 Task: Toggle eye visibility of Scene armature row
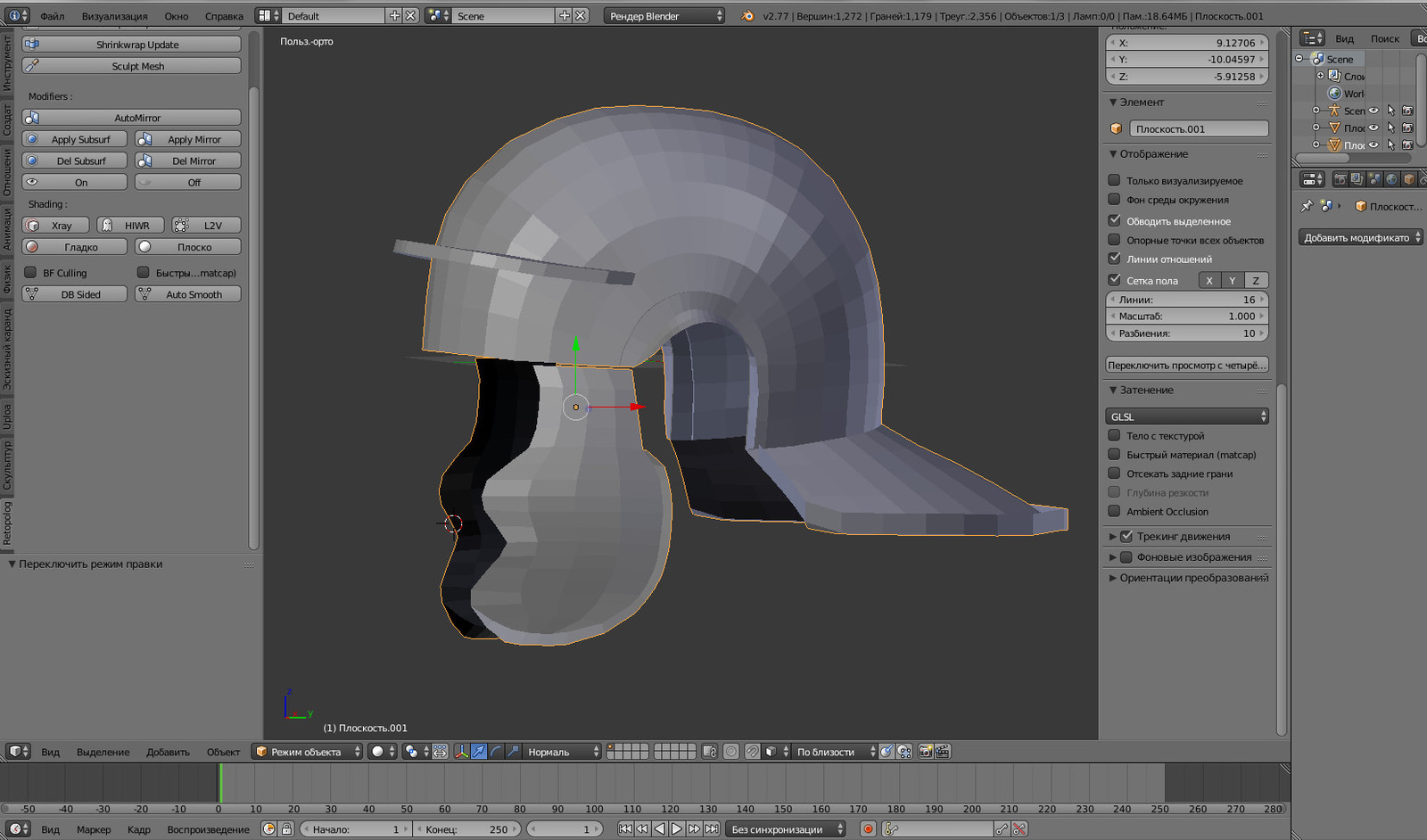pyautogui.click(x=1373, y=111)
